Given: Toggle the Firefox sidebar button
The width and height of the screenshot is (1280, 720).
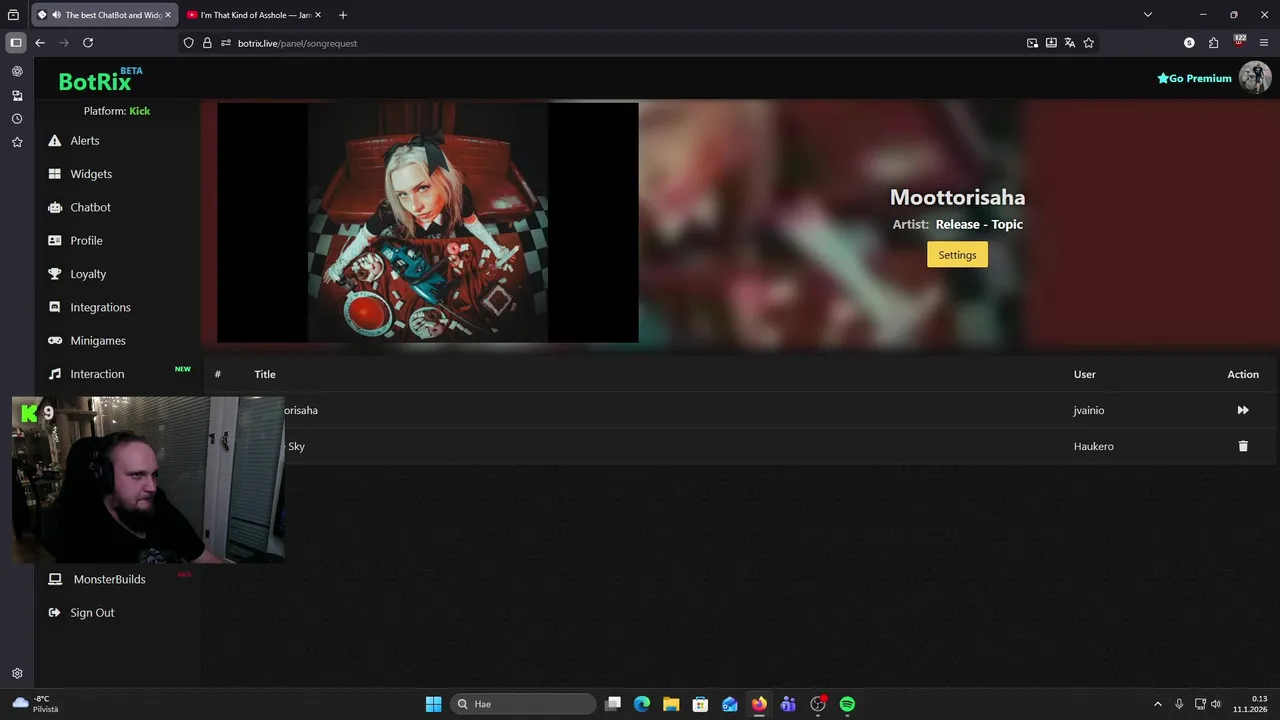Looking at the screenshot, I should tap(15, 43).
